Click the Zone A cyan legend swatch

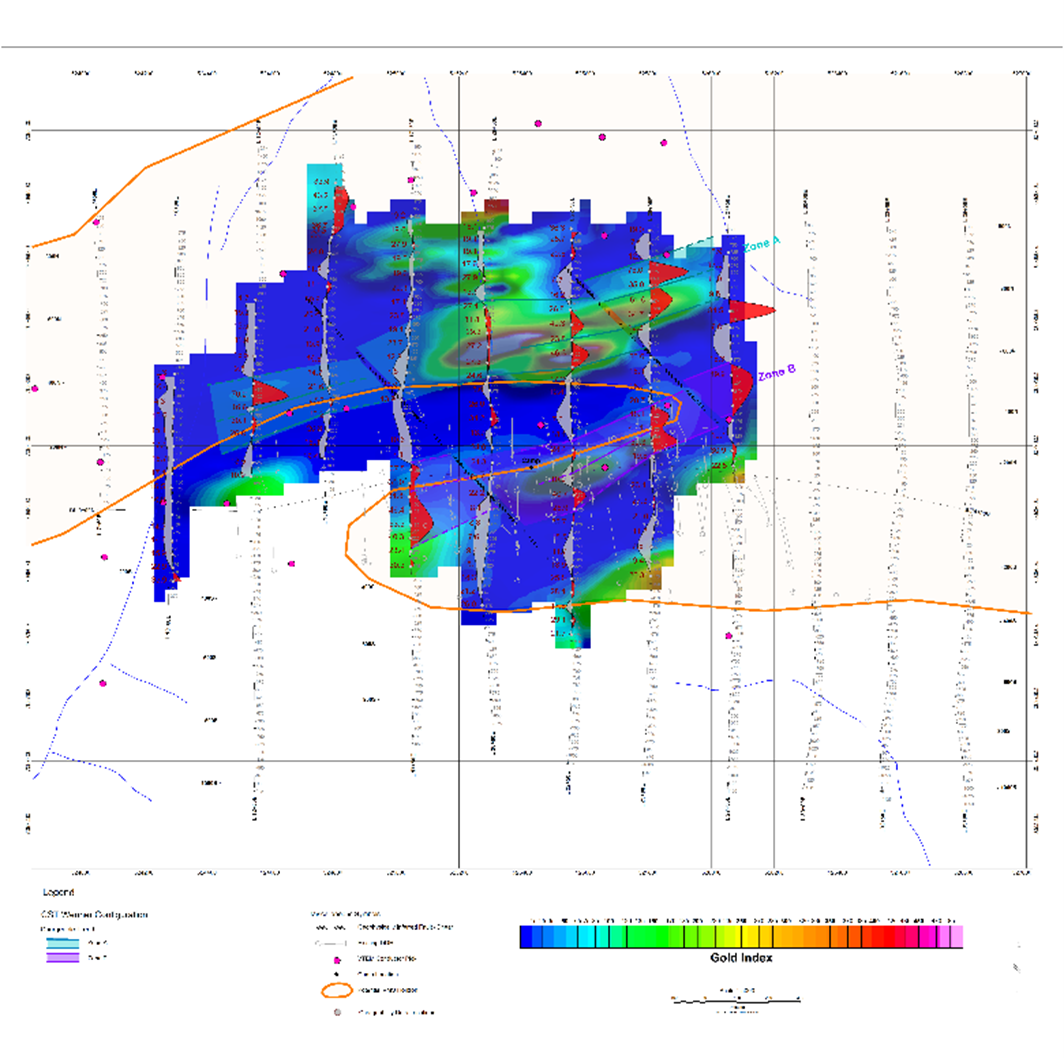(62, 942)
